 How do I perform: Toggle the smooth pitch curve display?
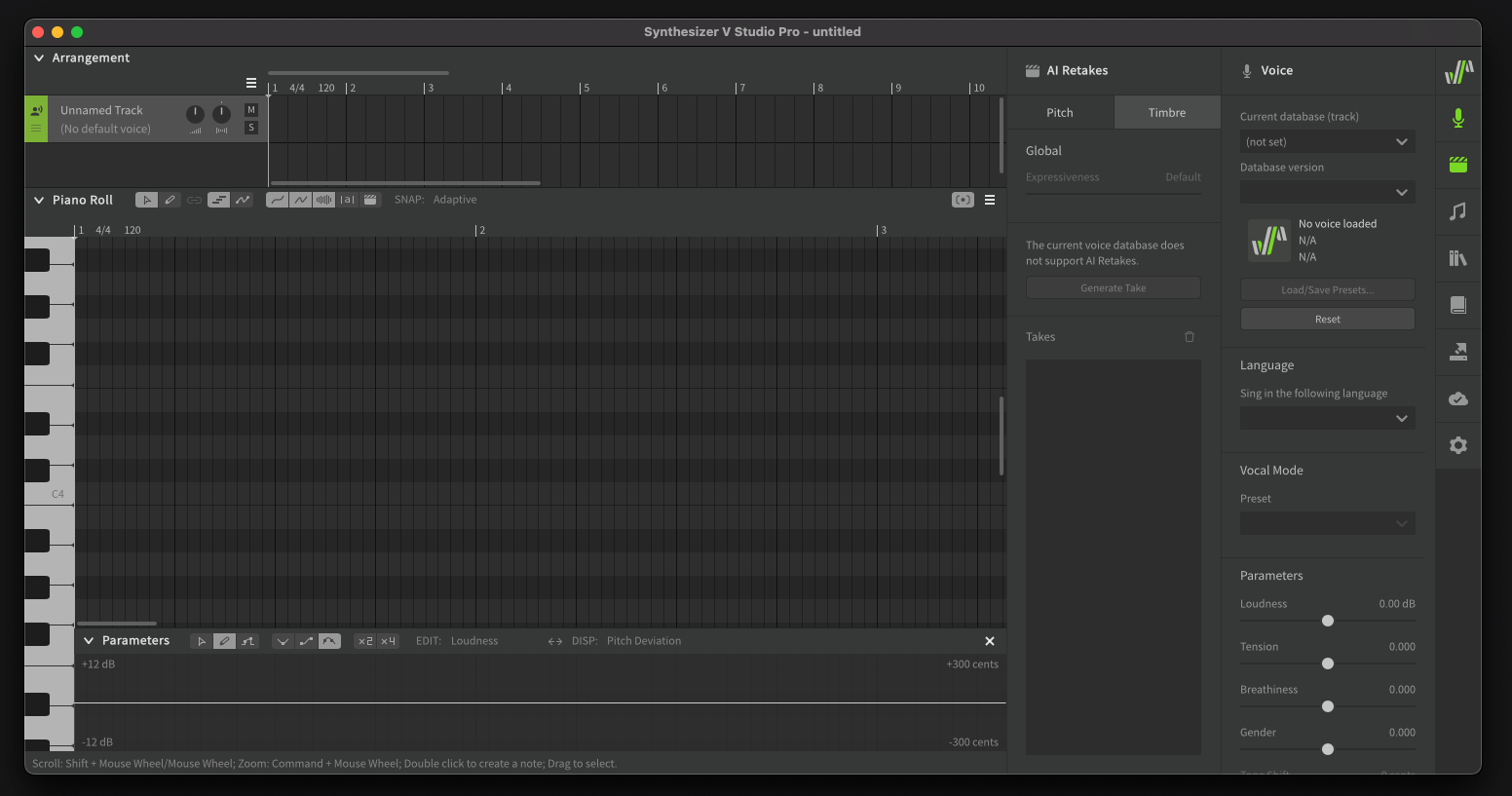point(277,200)
